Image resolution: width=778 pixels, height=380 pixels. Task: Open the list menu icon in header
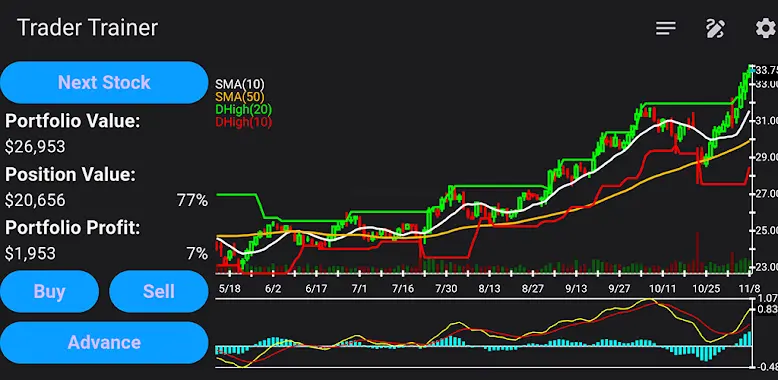tap(666, 28)
